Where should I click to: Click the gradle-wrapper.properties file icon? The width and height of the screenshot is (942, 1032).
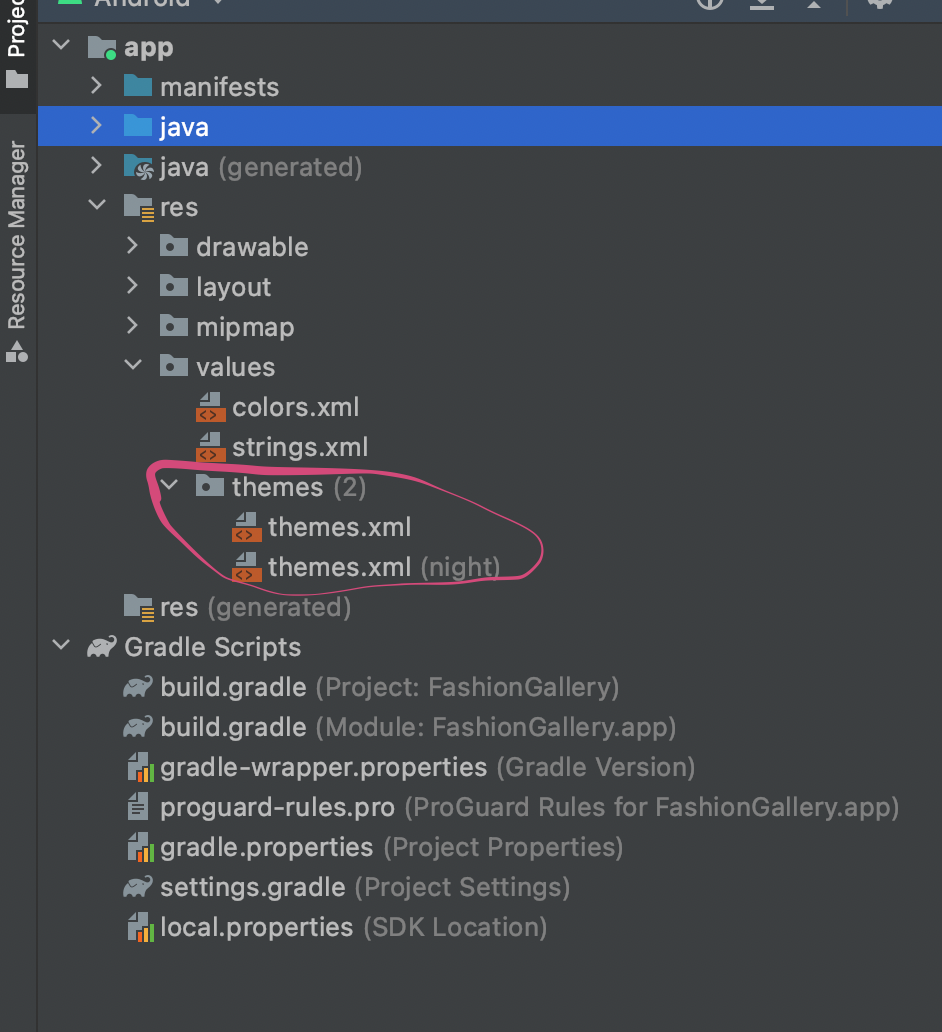(138, 767)
